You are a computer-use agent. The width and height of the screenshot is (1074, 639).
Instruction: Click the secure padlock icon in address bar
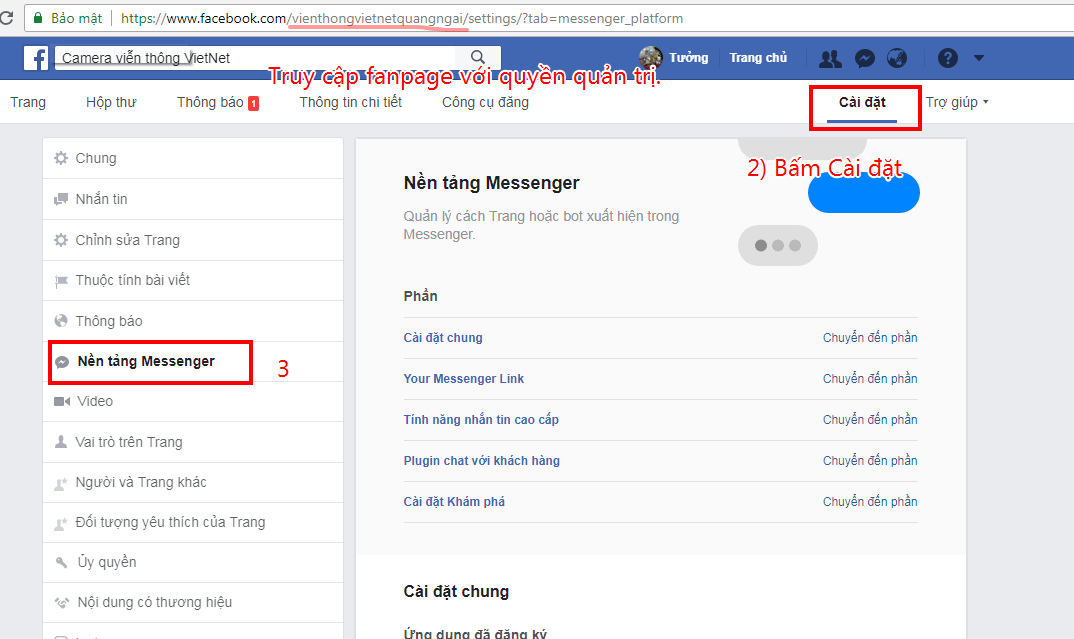(x=38, y=18)
